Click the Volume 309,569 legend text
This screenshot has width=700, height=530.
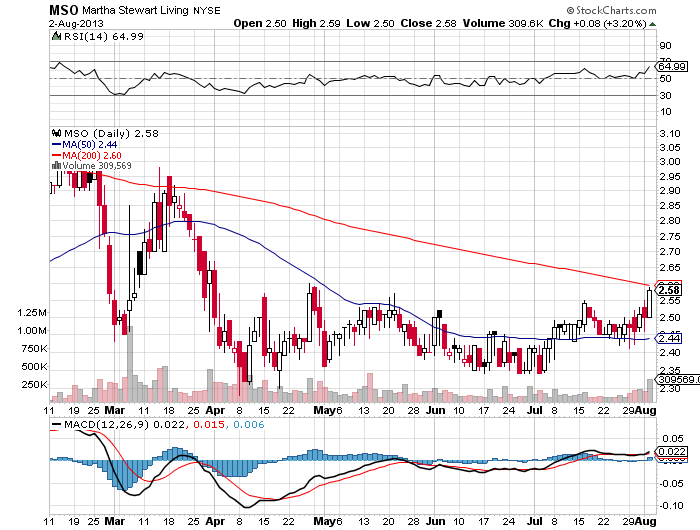pos(97,166)
